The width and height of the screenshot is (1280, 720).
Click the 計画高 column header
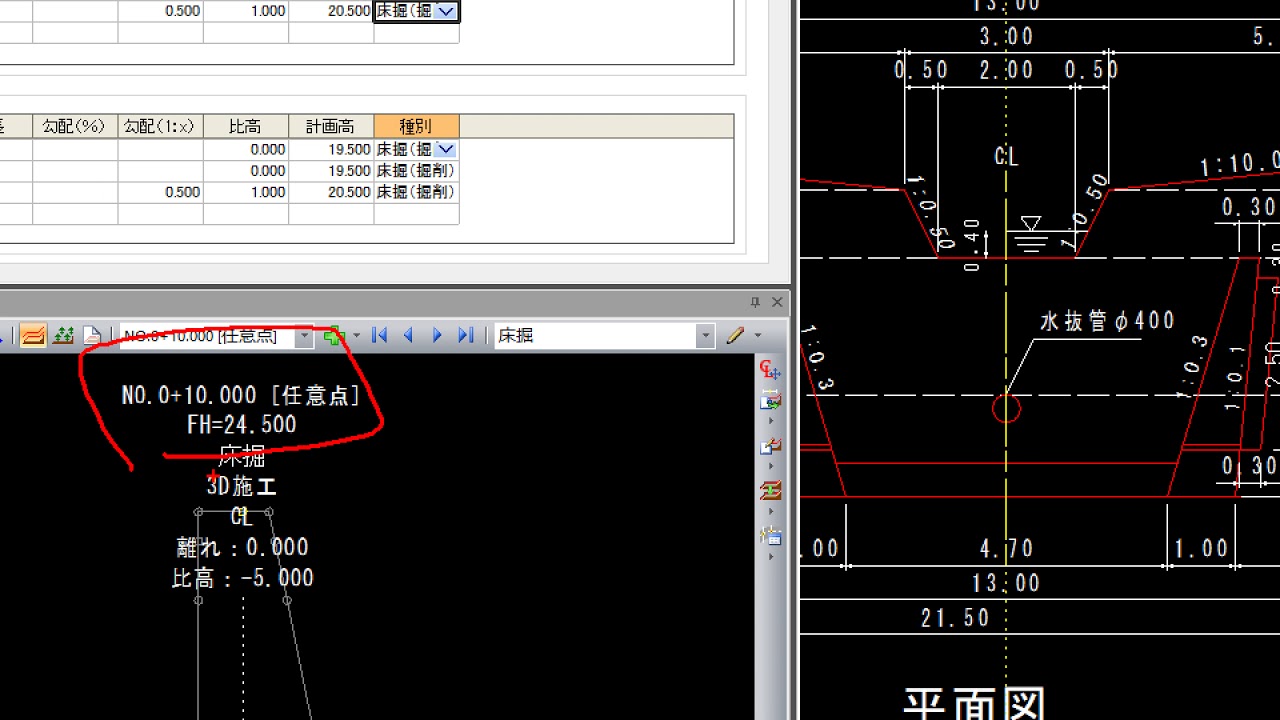pyautogui.click(x=332, y=127)
